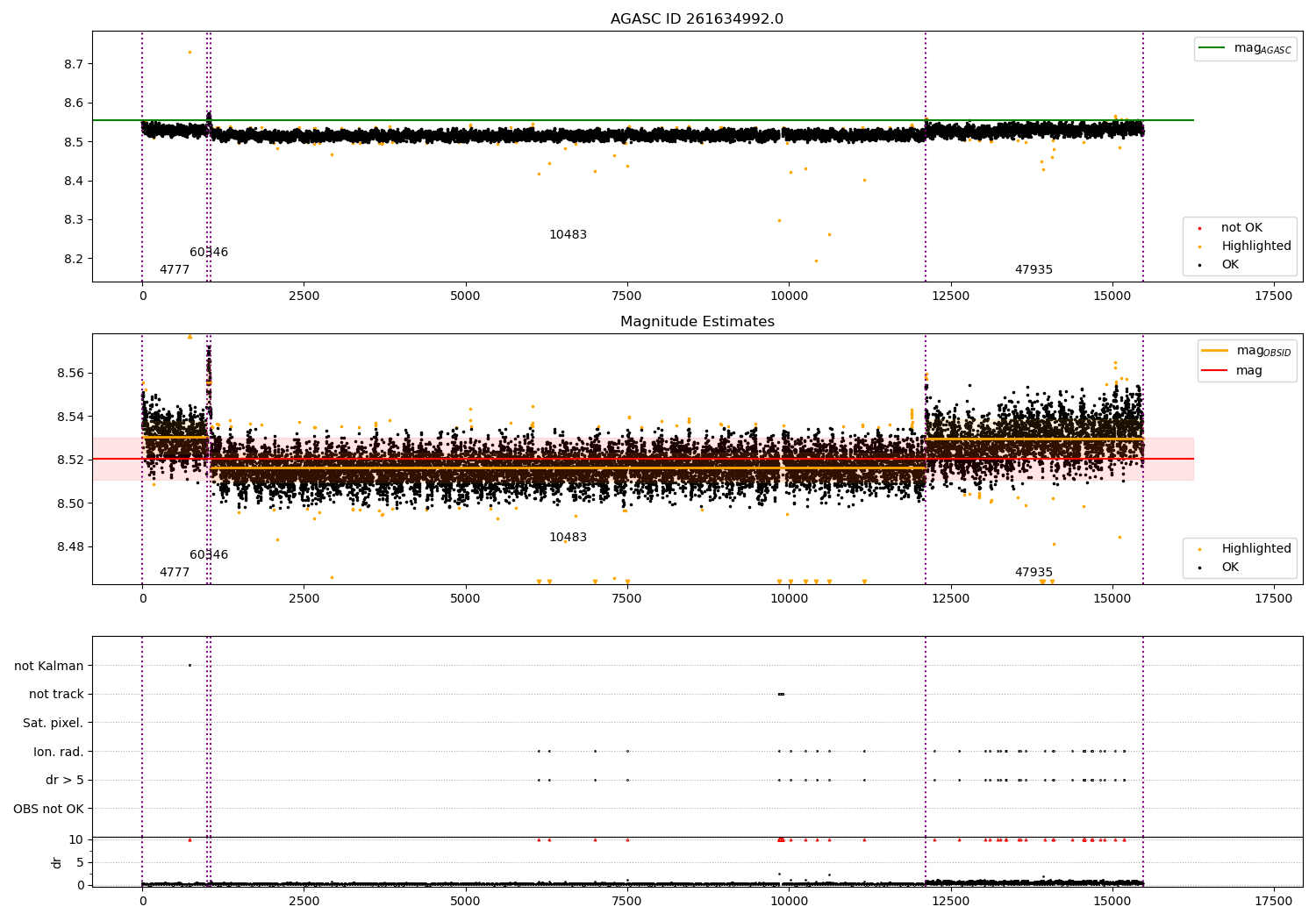Click the 'dr > 5' axis label
The width and height of the screenshot is (1316, 921).
pos(65,780)
